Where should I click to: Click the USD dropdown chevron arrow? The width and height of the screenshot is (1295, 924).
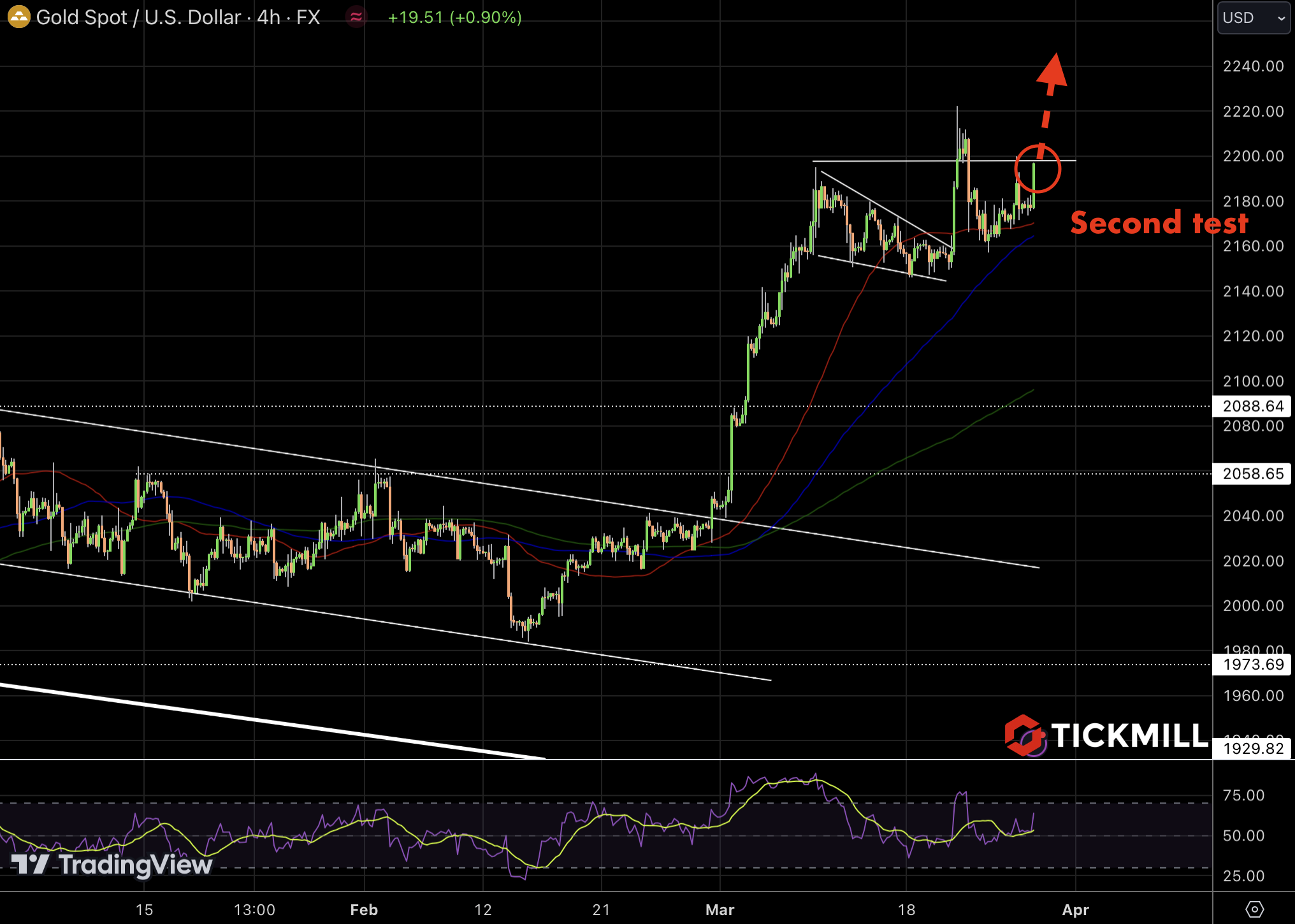[x=1281, y=18]
